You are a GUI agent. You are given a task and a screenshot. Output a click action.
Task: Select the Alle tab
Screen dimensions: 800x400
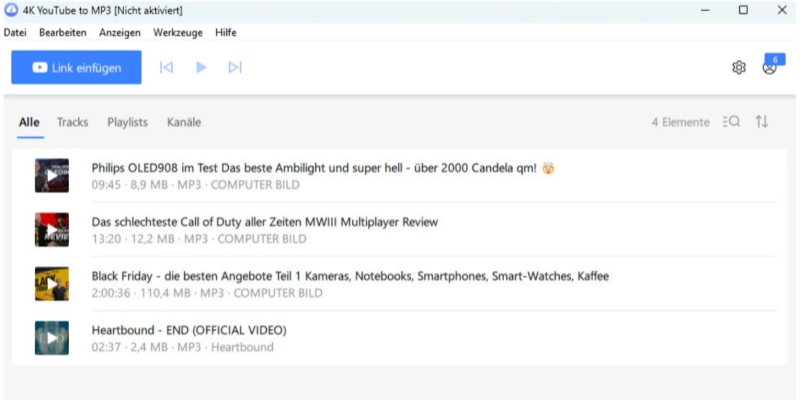pyautogui.click(x=29, y=122)
